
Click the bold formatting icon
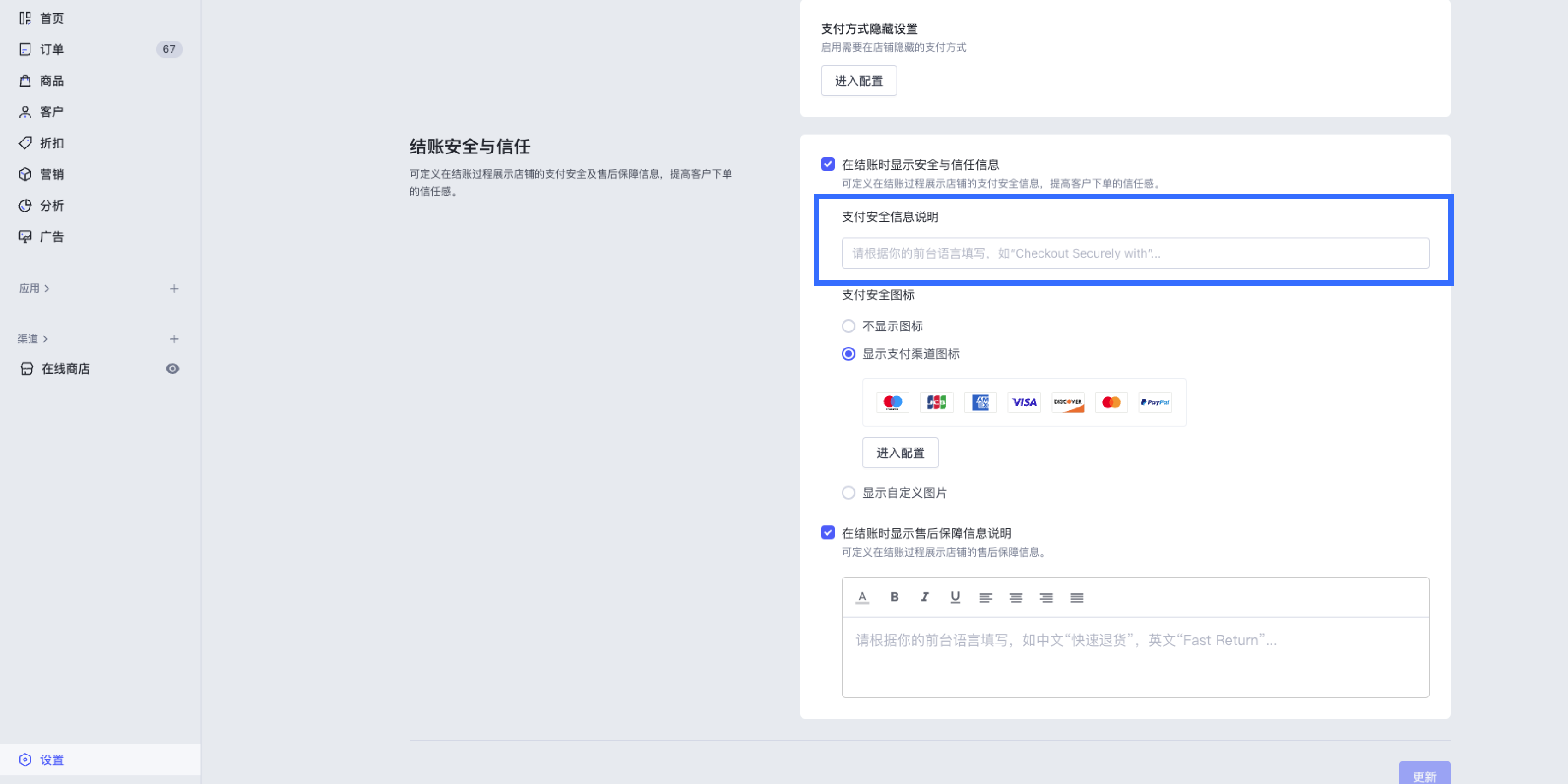894,597
